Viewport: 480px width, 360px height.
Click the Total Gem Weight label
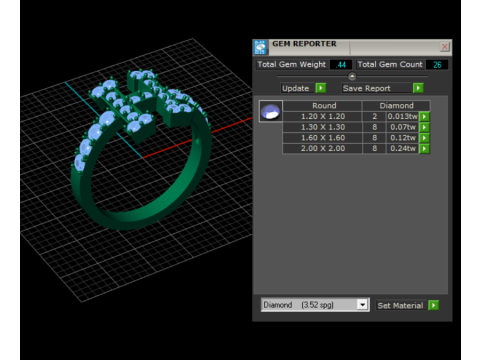coord(292,64)
